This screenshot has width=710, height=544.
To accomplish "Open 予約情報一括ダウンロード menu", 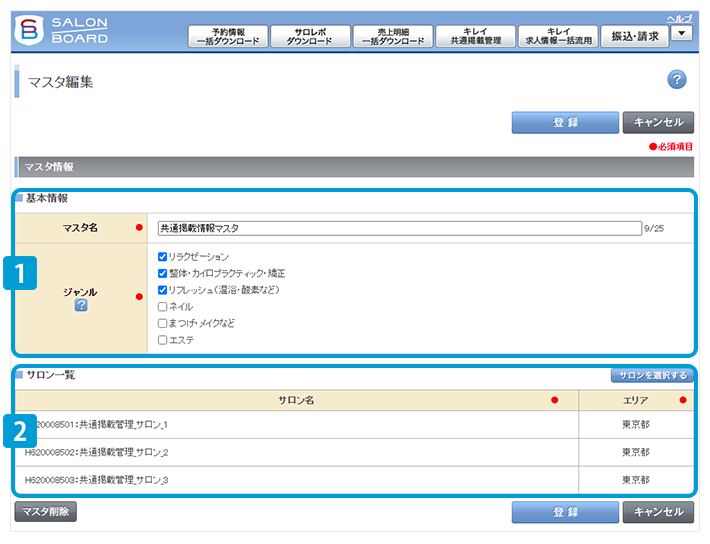I will pyautogui.click(x=227, y=37).
